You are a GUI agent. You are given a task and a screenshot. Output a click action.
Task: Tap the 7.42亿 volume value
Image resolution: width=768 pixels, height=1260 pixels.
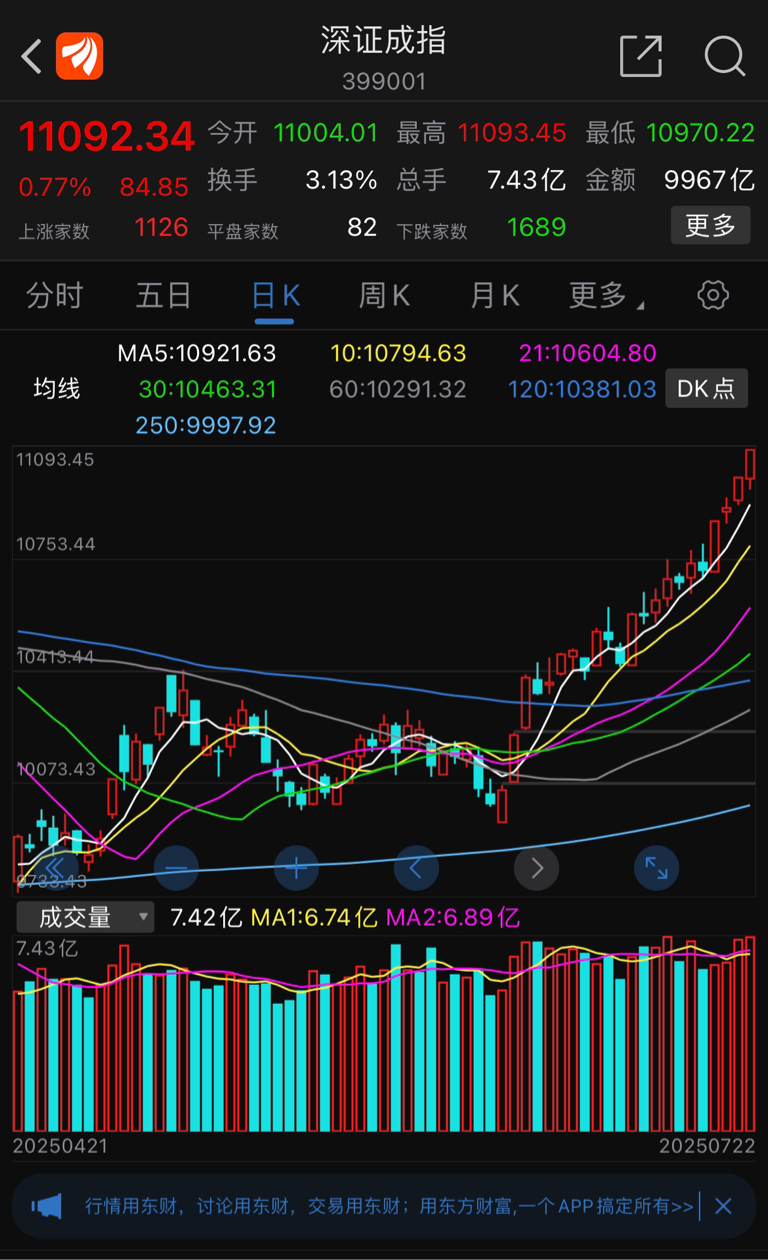tap(206, 917)
